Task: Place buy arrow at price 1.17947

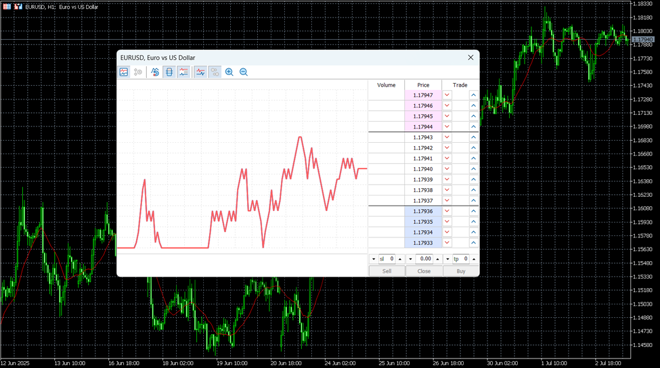Action: [474, 95]
